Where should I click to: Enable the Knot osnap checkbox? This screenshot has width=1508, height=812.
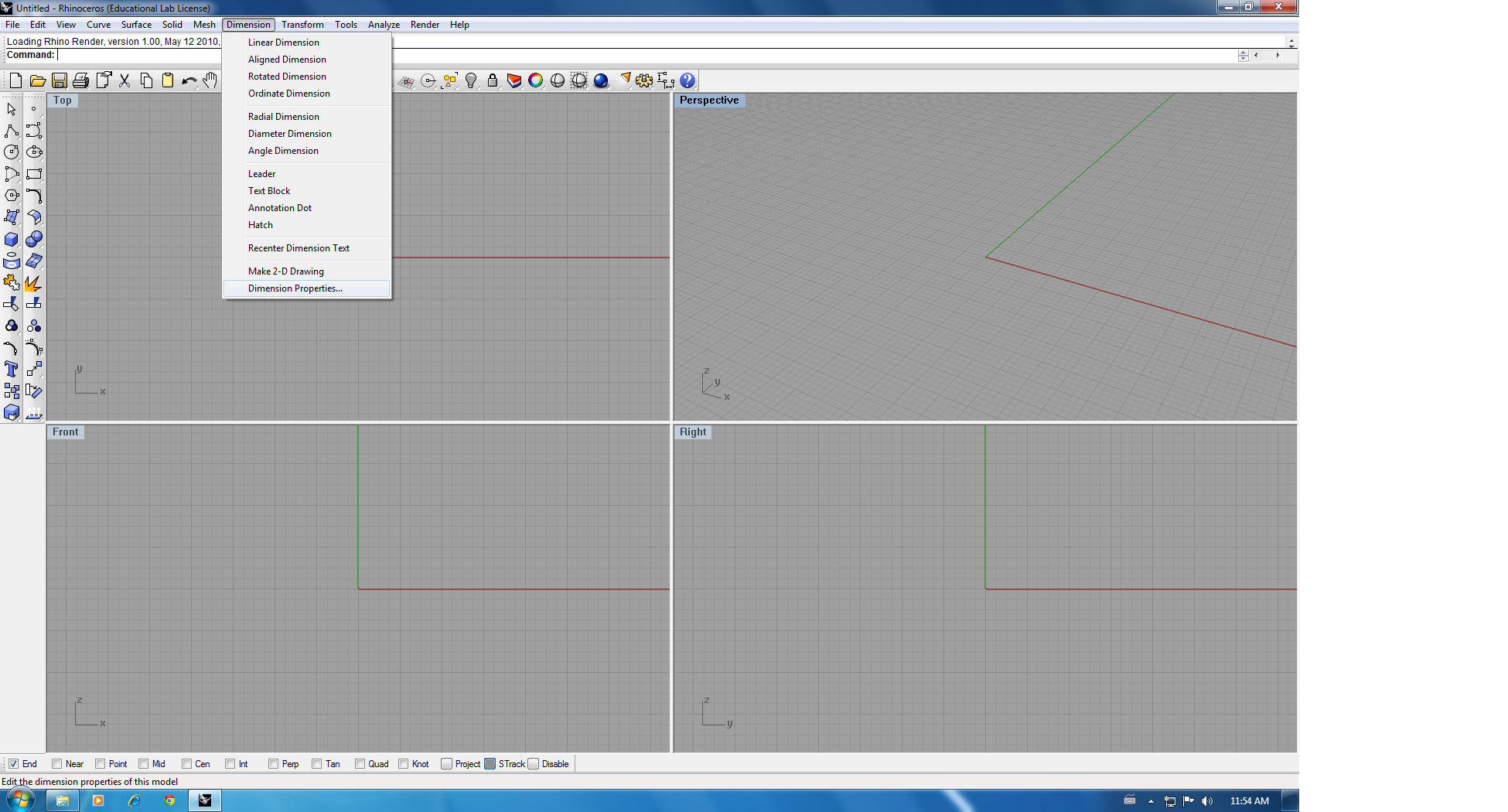[403, 764]
